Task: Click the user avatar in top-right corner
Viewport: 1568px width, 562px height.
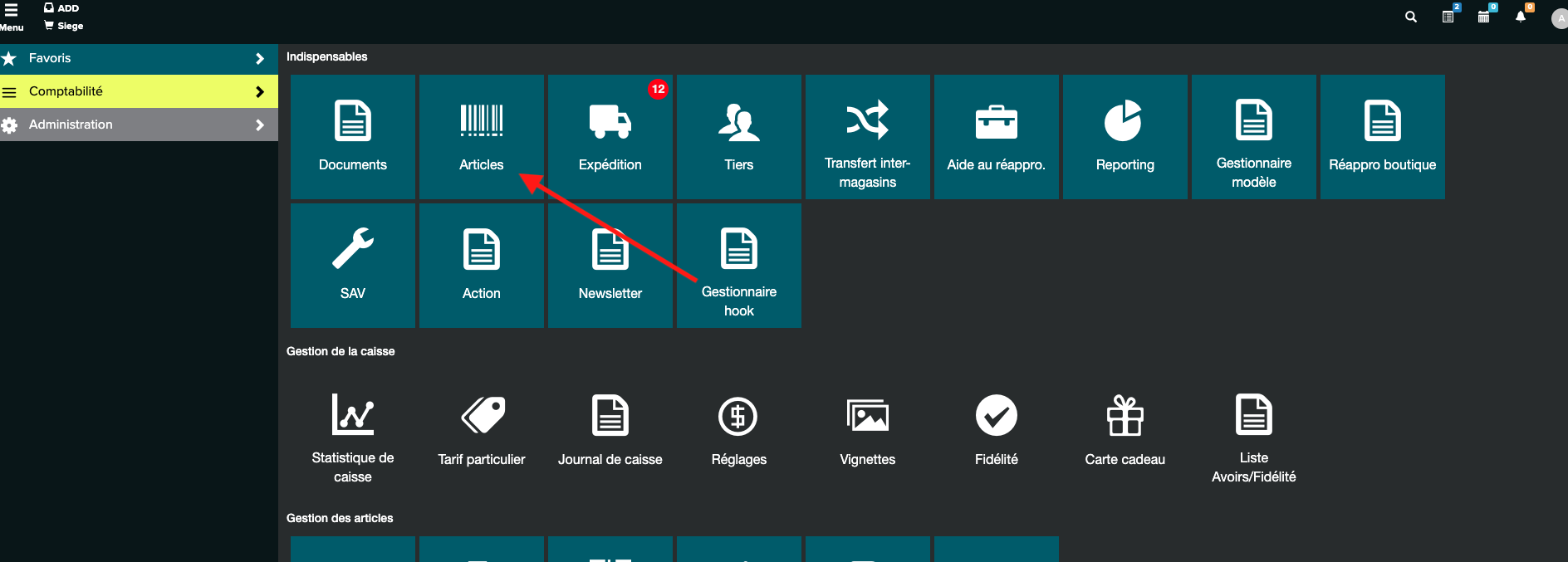Action: [1559, 18]
